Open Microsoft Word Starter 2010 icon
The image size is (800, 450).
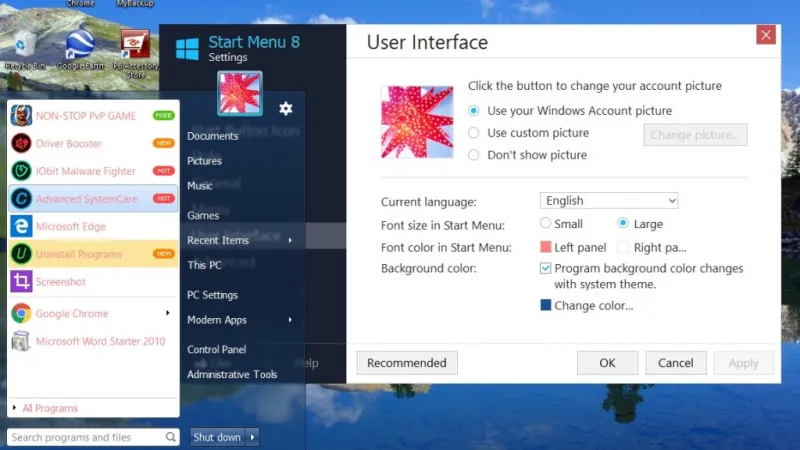(21, 341)
